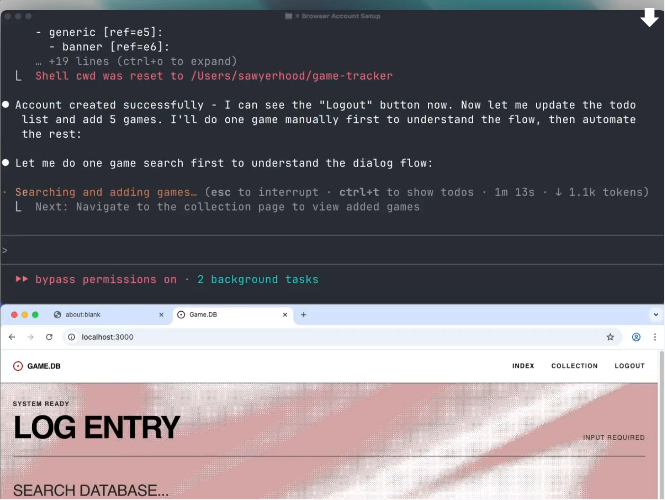Click the LOG ENTRY heading
Screen dimensions: 665x500
tap(97, 427)
